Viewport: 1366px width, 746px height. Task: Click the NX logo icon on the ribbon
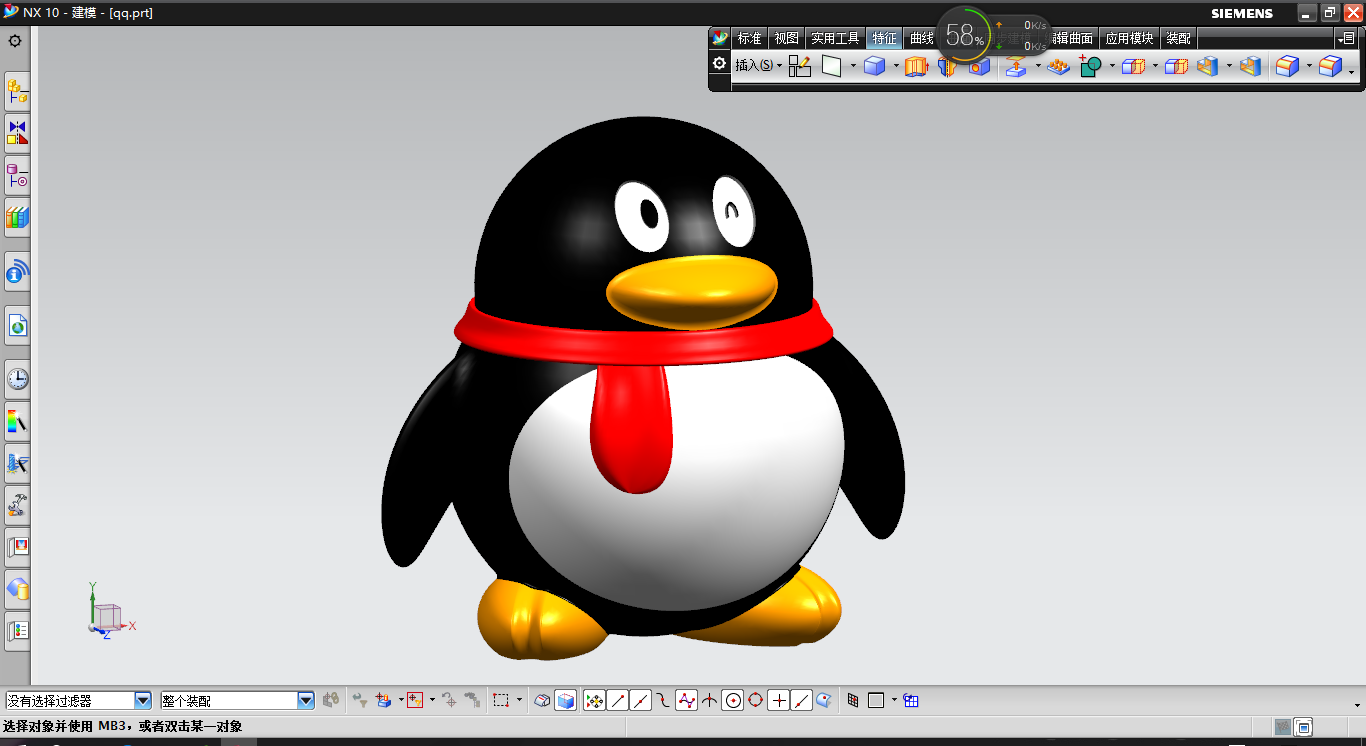click(720, 38)
